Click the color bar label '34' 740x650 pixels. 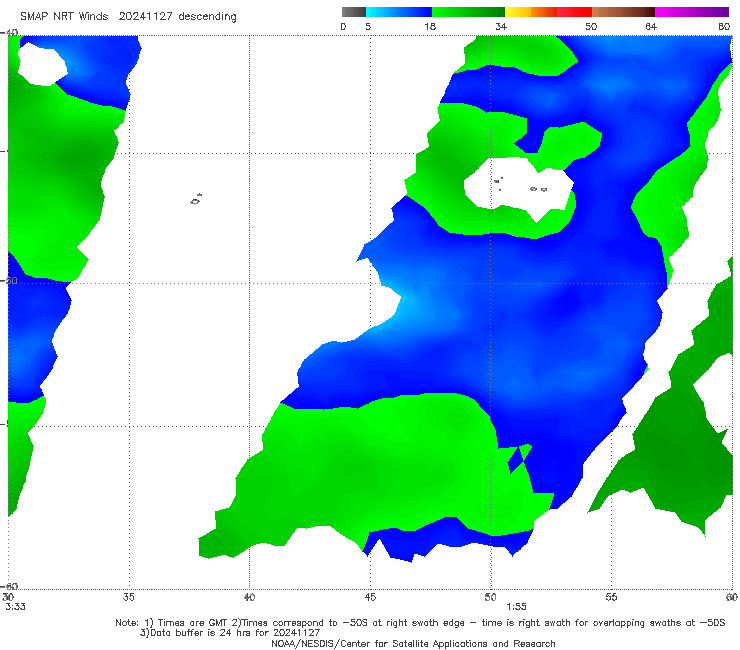pyautogui.click(x=501, y=26)
